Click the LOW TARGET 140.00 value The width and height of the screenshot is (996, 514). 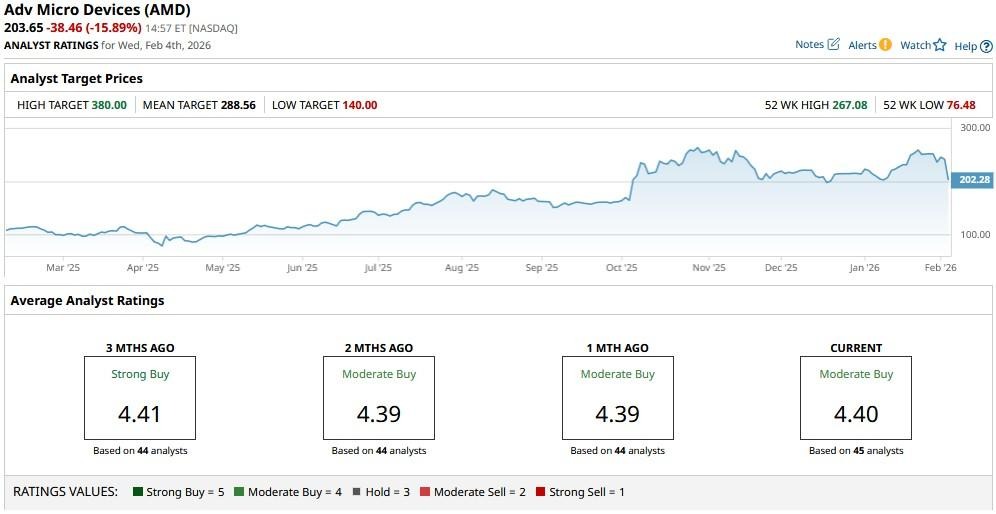pyautogui.click(x=360, y=105)
